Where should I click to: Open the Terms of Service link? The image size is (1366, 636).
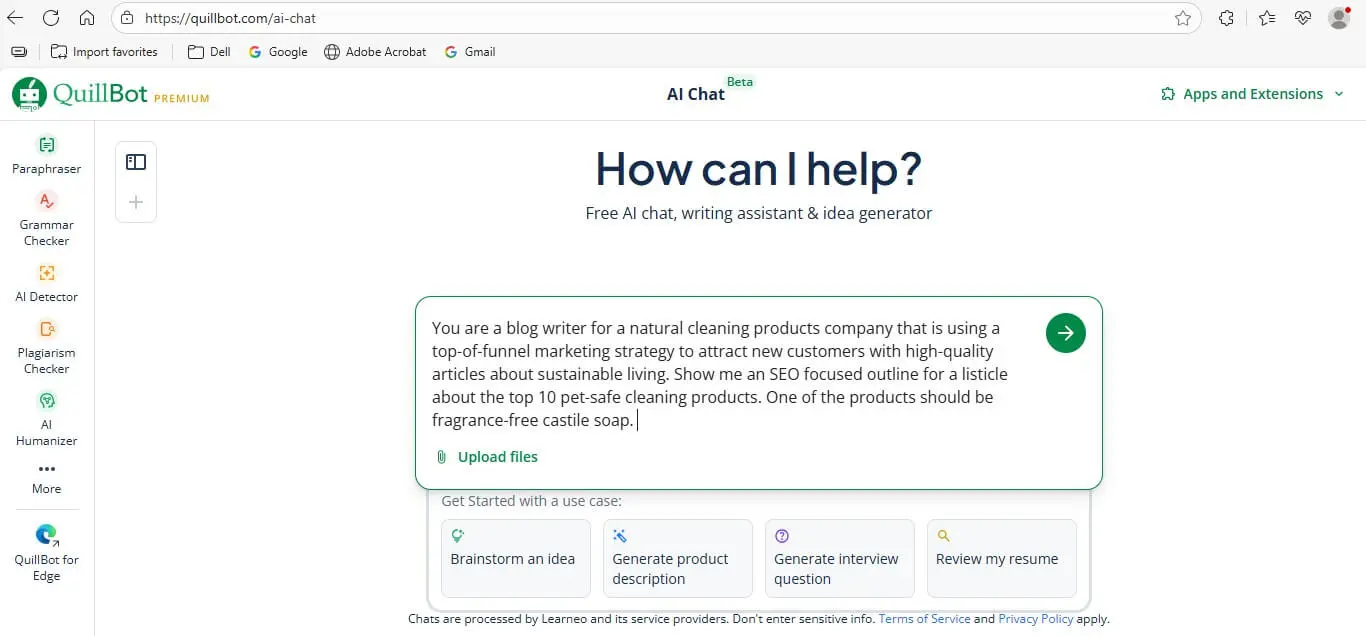click(x=924, y=619)
